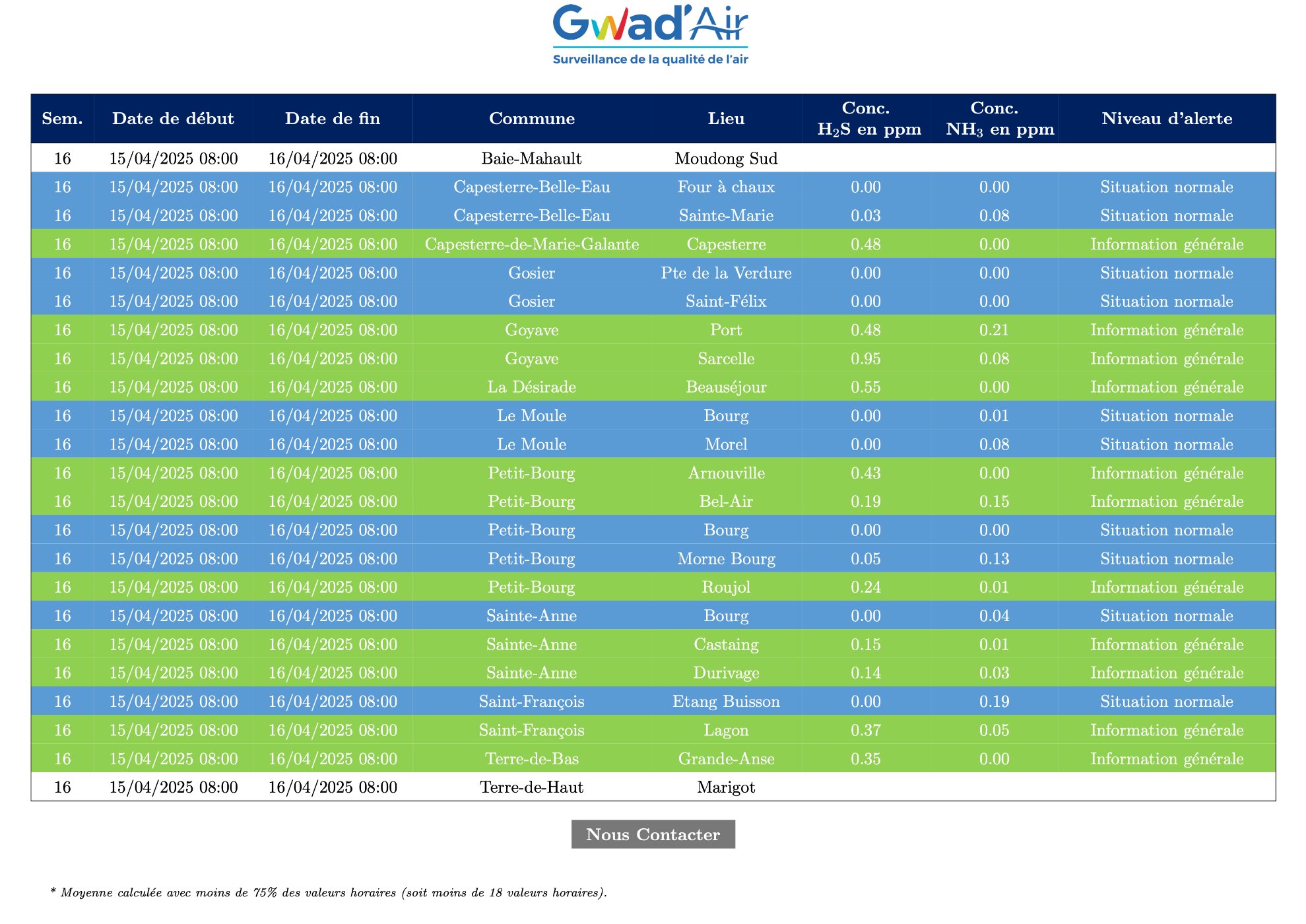
Task: Select the Marigot location cell
Action: [x=726, y=787]
